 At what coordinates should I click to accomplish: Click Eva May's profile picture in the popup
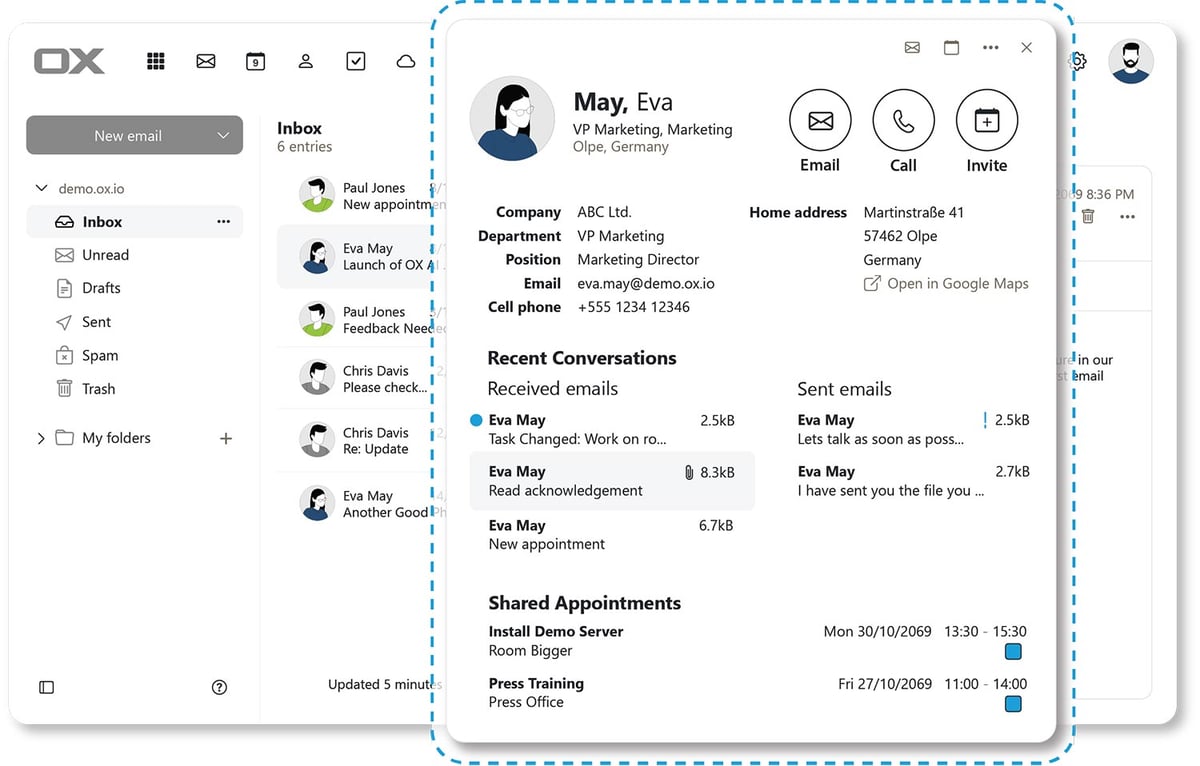(512, 117)
